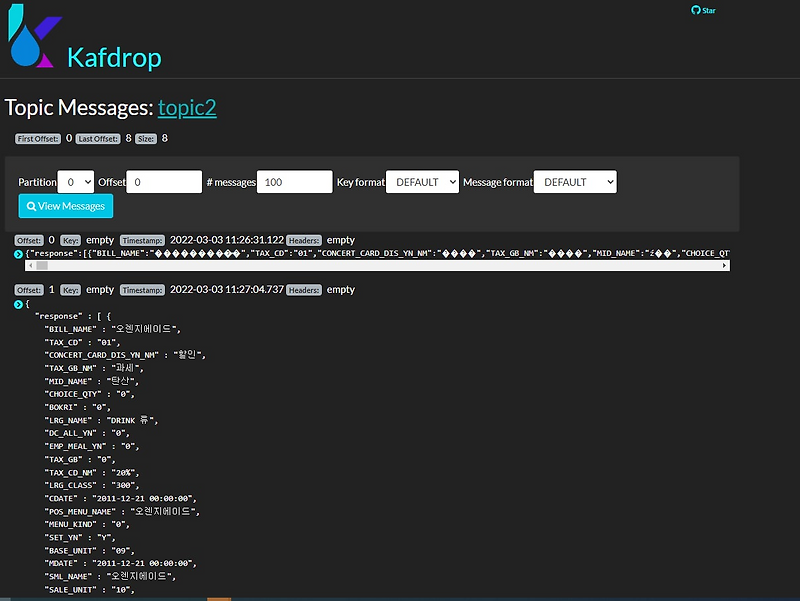
Task: Click the Size badge showing 8
Action: (x=145, y=138)
